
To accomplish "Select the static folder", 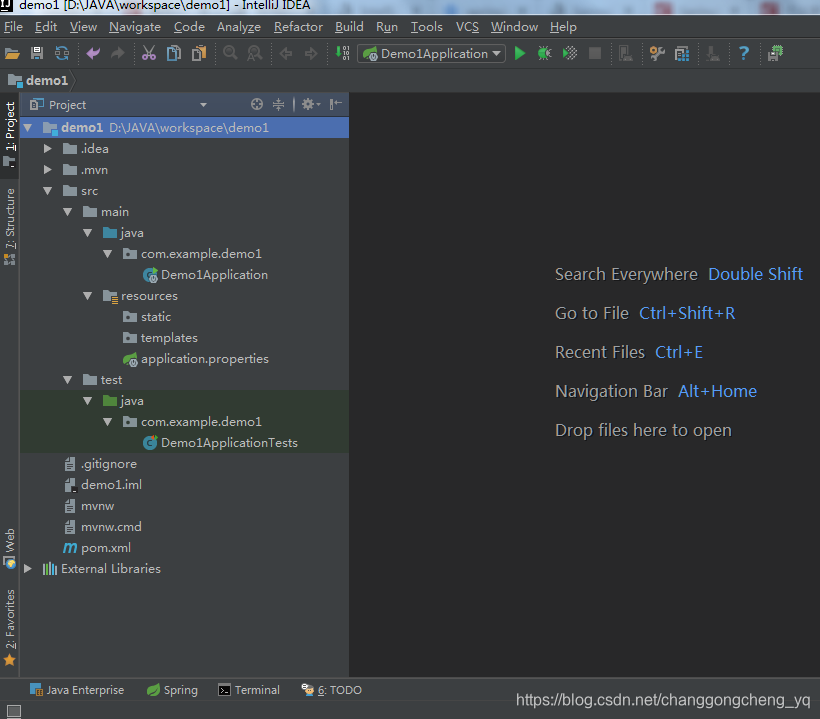I will pyautogui.click(x=156, y=317).
